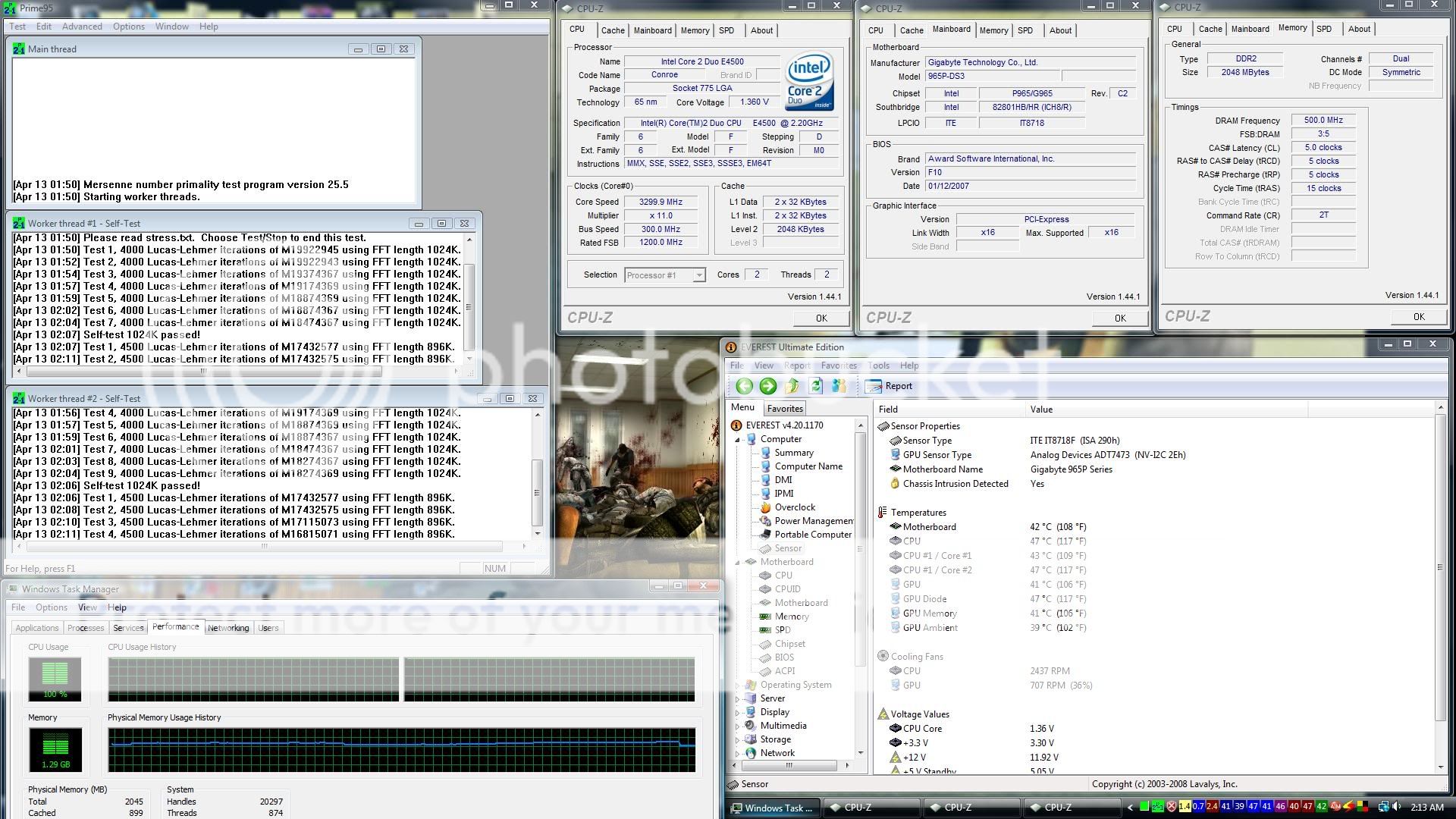Click the green square monitoring icon in the tray
The height and width of the screenshot is (819, 1456).
(1143, 807)
